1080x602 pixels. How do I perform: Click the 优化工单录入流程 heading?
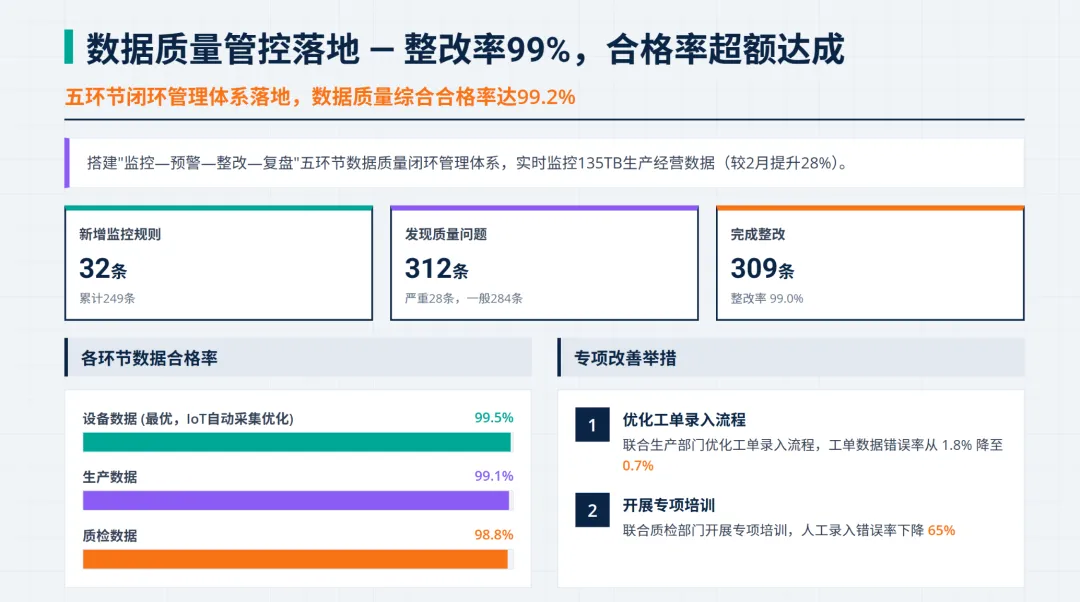click(684, 420)
